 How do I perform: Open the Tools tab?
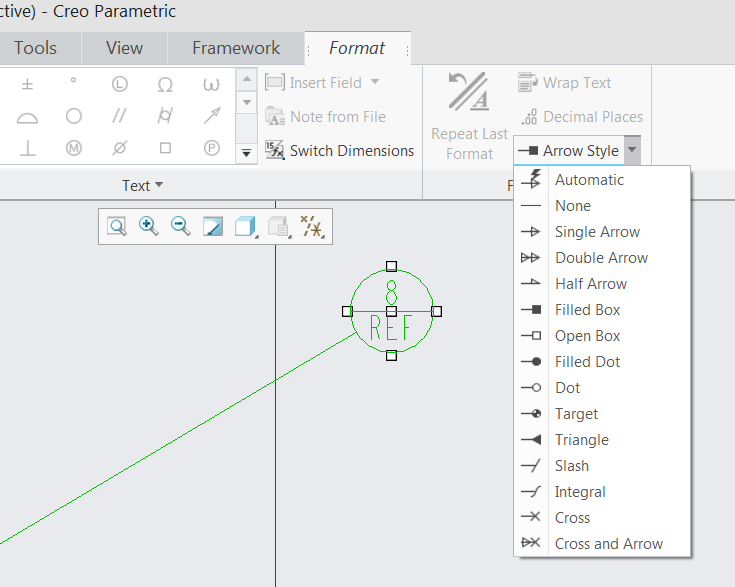tap(35, 48)
